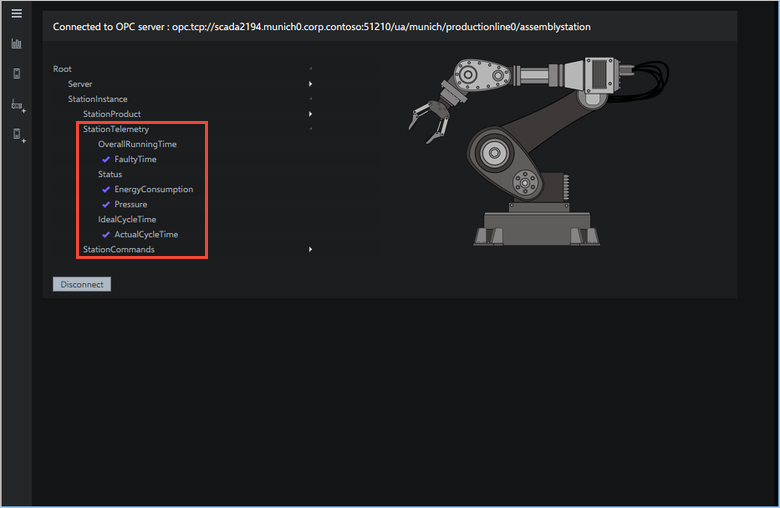Click the Disconnect button
This screenshot has height=508, width=780.
click(82, 284)
